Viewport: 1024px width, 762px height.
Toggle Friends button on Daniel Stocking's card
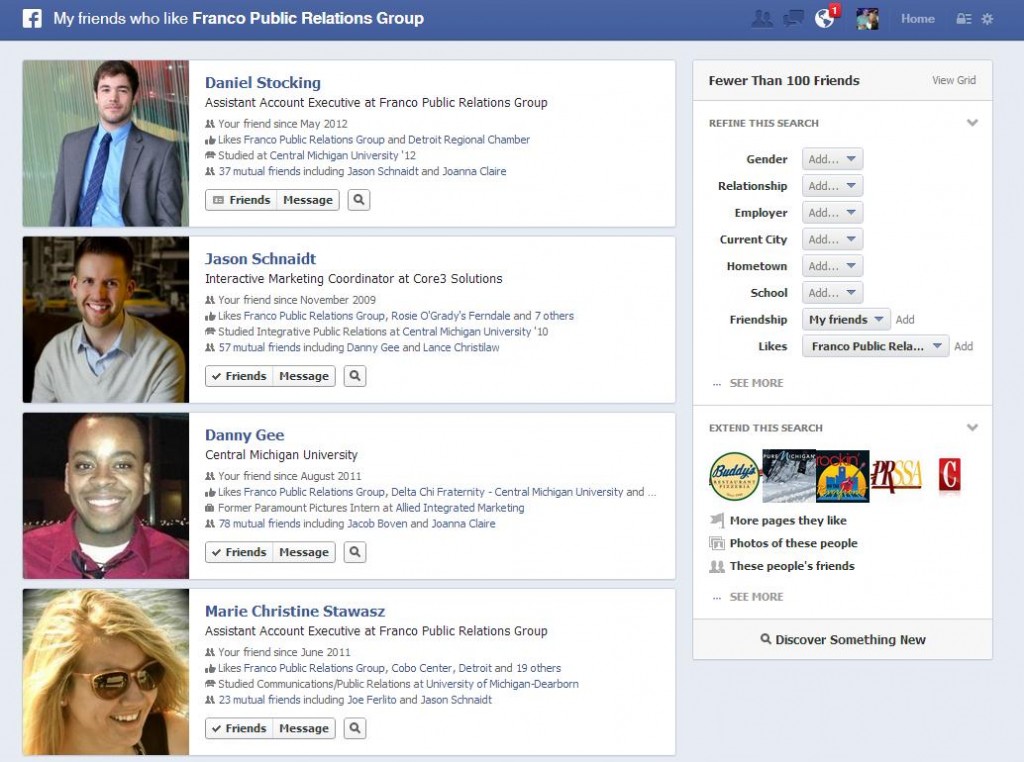pos(241,200)
